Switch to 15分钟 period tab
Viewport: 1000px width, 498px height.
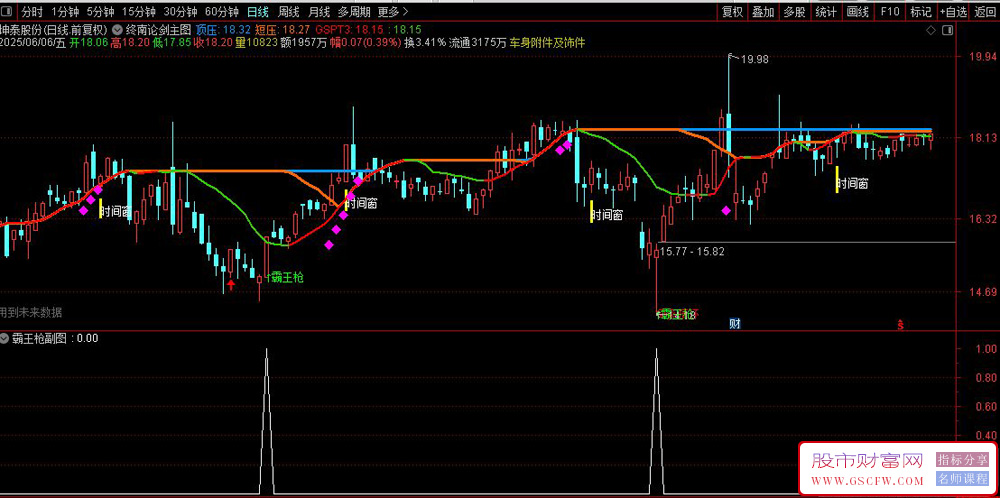tap(138, 11)
